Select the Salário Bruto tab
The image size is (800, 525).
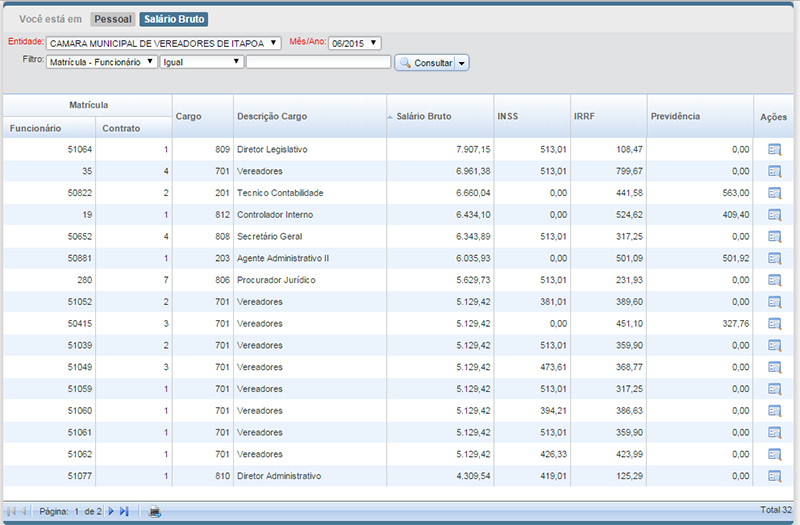click(174, 19)
